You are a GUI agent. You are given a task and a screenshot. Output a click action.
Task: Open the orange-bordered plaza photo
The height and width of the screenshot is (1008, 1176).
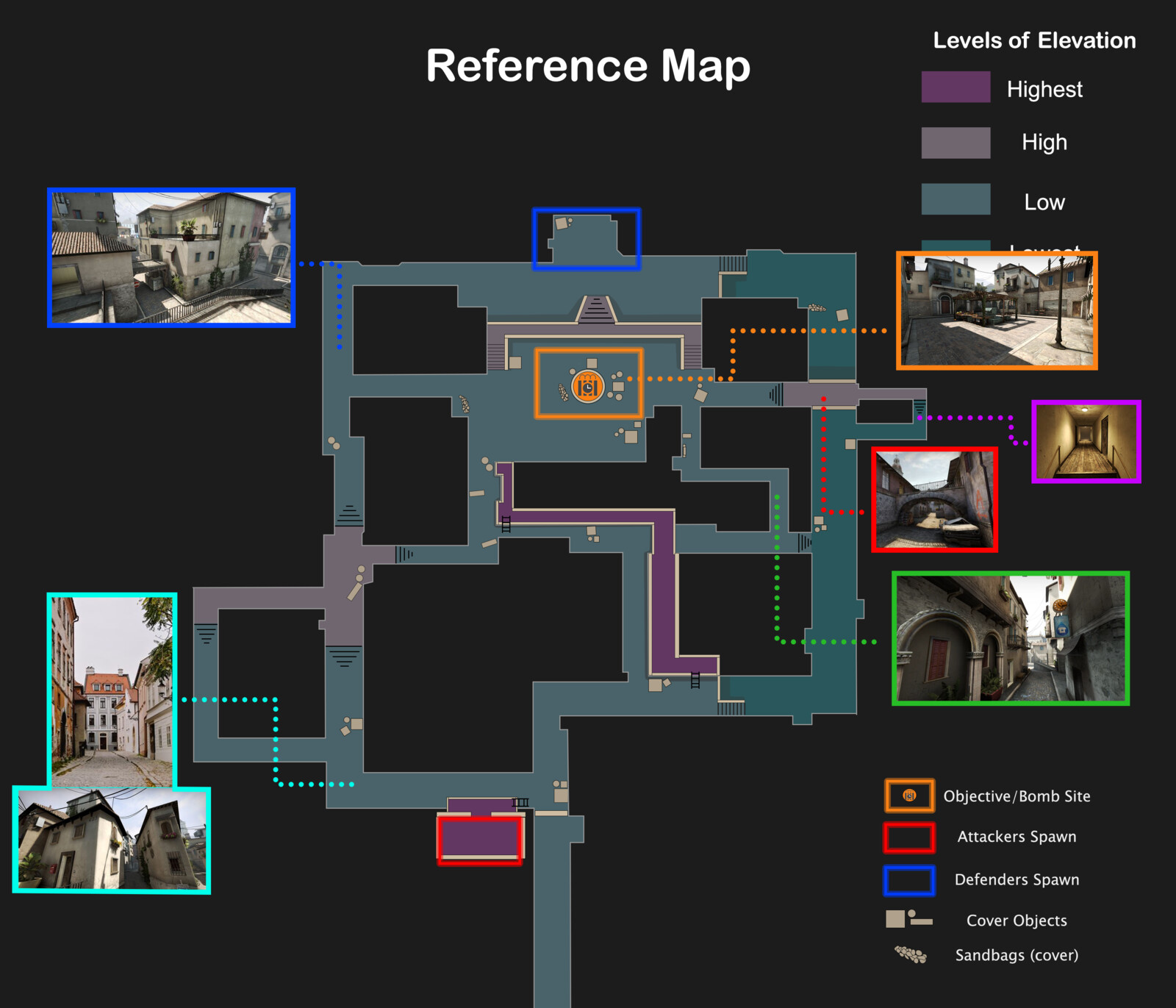997,310
